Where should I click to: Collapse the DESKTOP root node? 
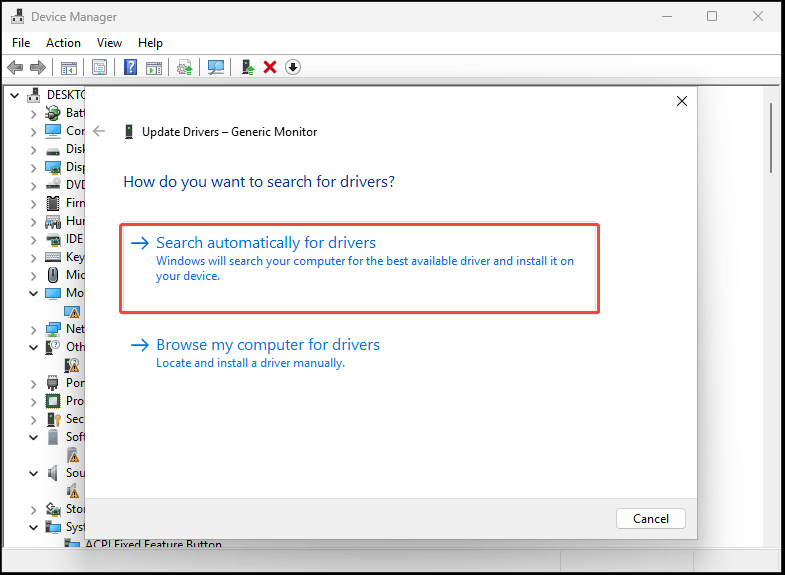pos(15,95)
